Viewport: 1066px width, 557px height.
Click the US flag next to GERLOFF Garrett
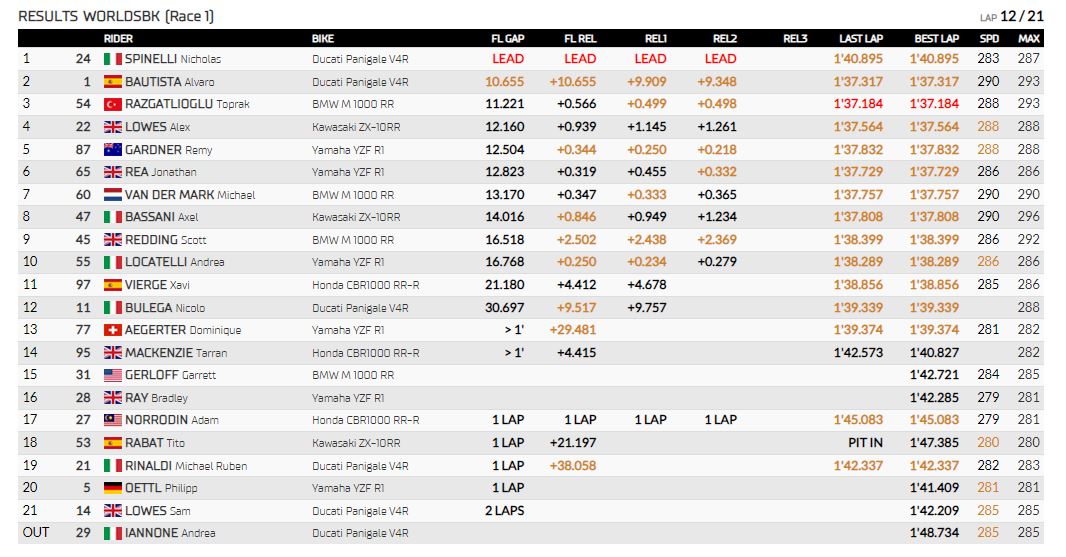click(112, 375)
